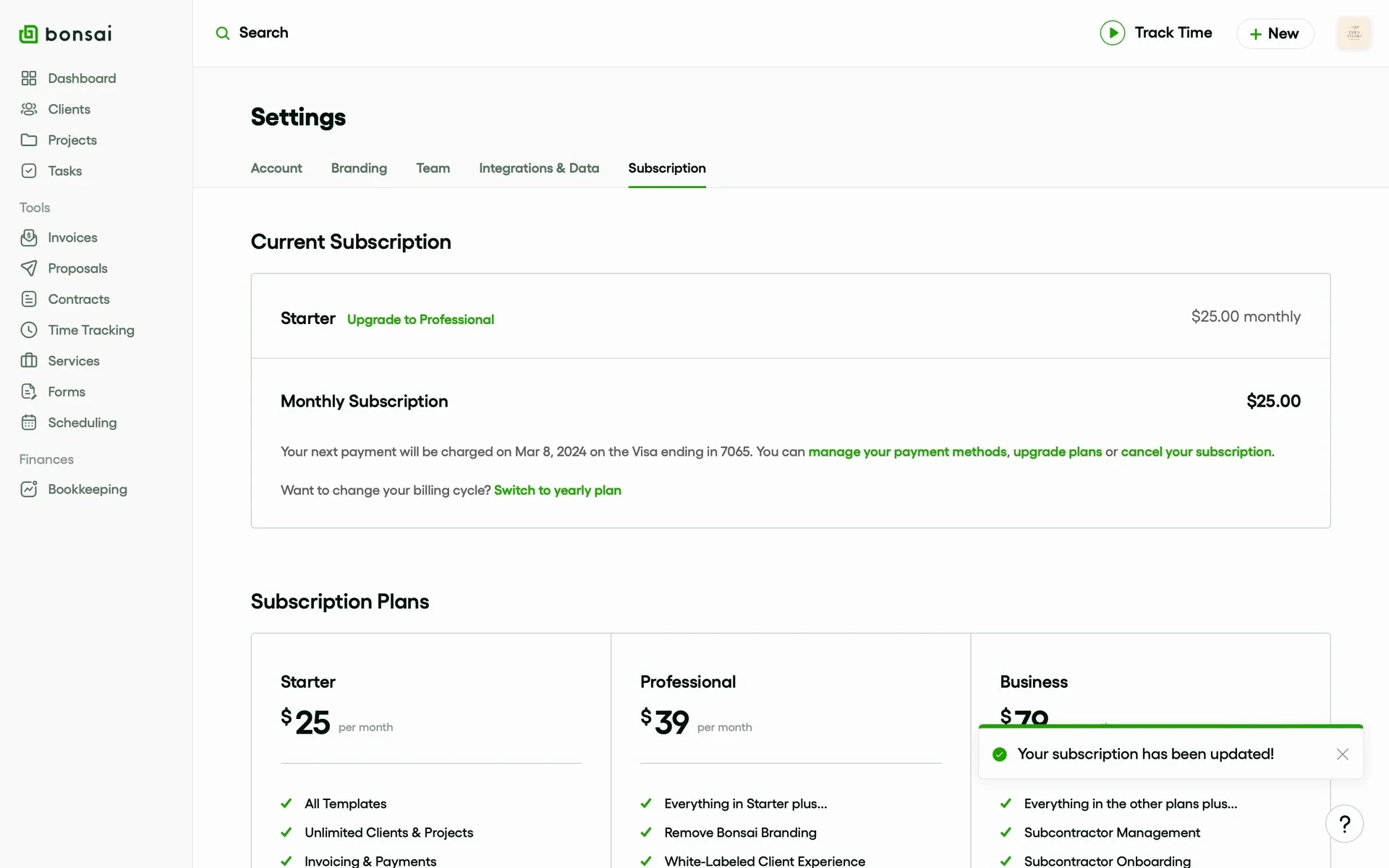Image resolution: width=1389 pixels, height=868 pixels.
Task: Click the Upgrade to Professional link
Action: pos(420,319)
